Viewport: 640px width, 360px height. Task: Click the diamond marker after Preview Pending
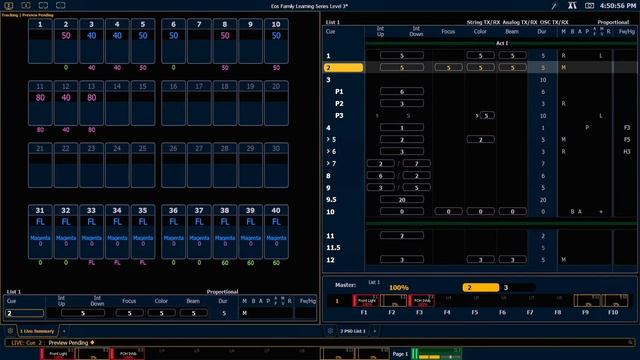pos(92,343)
